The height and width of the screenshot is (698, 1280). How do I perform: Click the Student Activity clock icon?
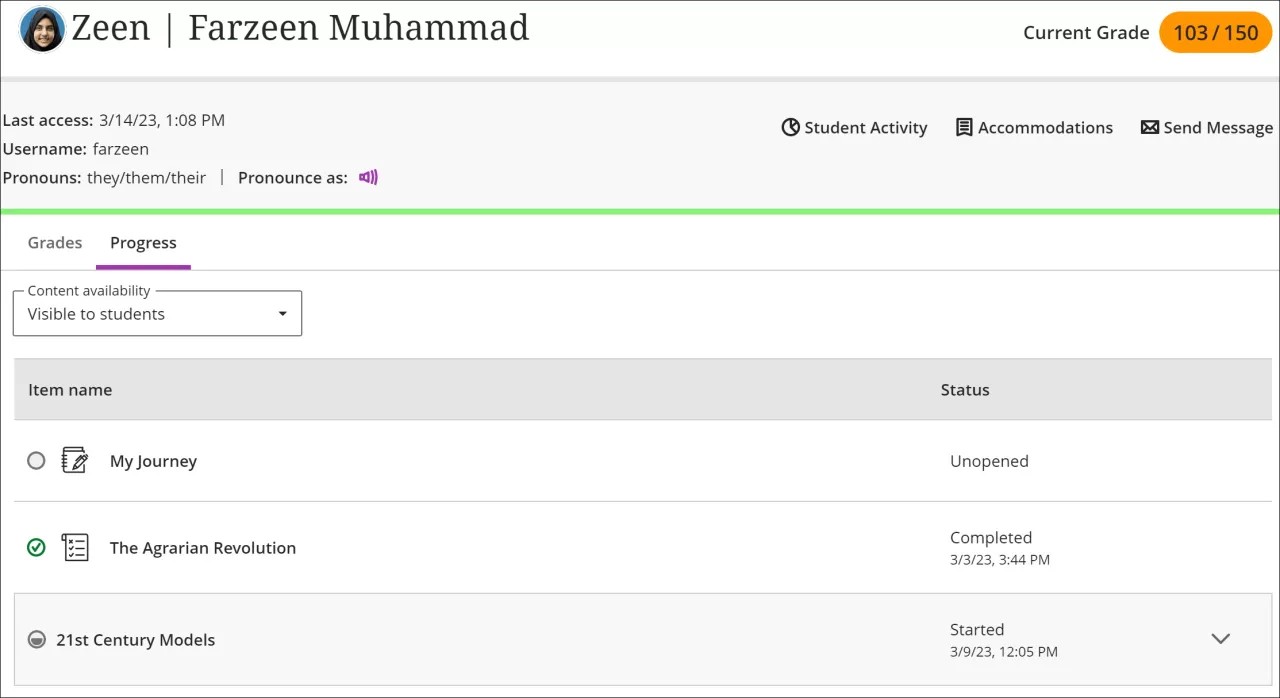point(790,127)
